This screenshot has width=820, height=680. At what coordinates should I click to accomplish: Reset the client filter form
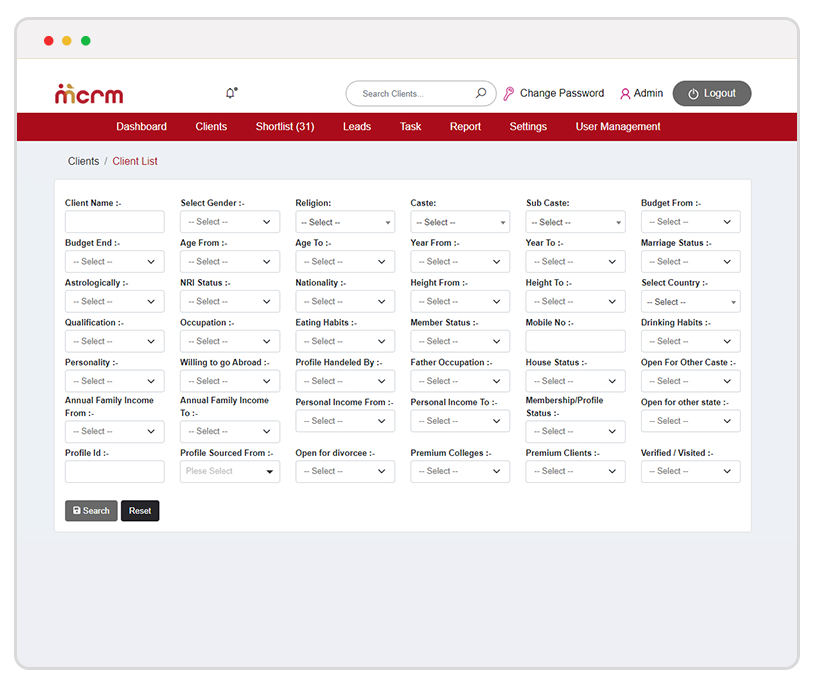[x=140, y=511]
